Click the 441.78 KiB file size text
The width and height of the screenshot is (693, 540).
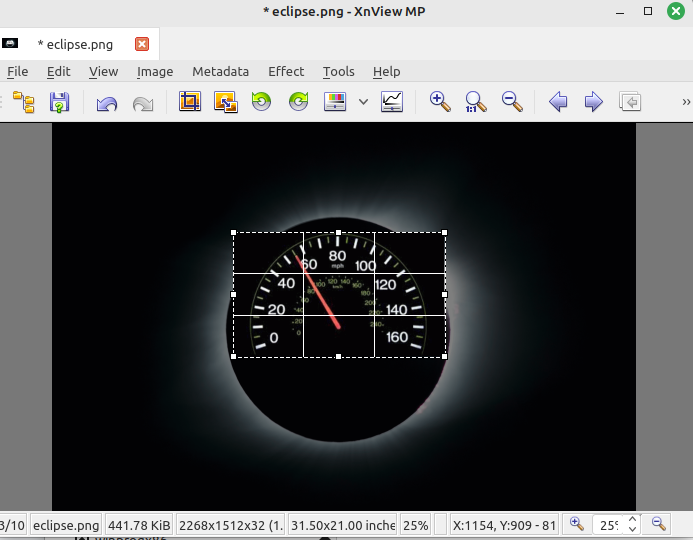tap(139, 525)
